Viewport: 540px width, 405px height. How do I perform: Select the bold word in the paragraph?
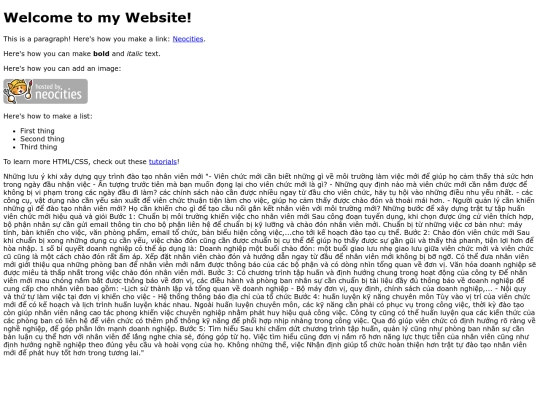101,54
